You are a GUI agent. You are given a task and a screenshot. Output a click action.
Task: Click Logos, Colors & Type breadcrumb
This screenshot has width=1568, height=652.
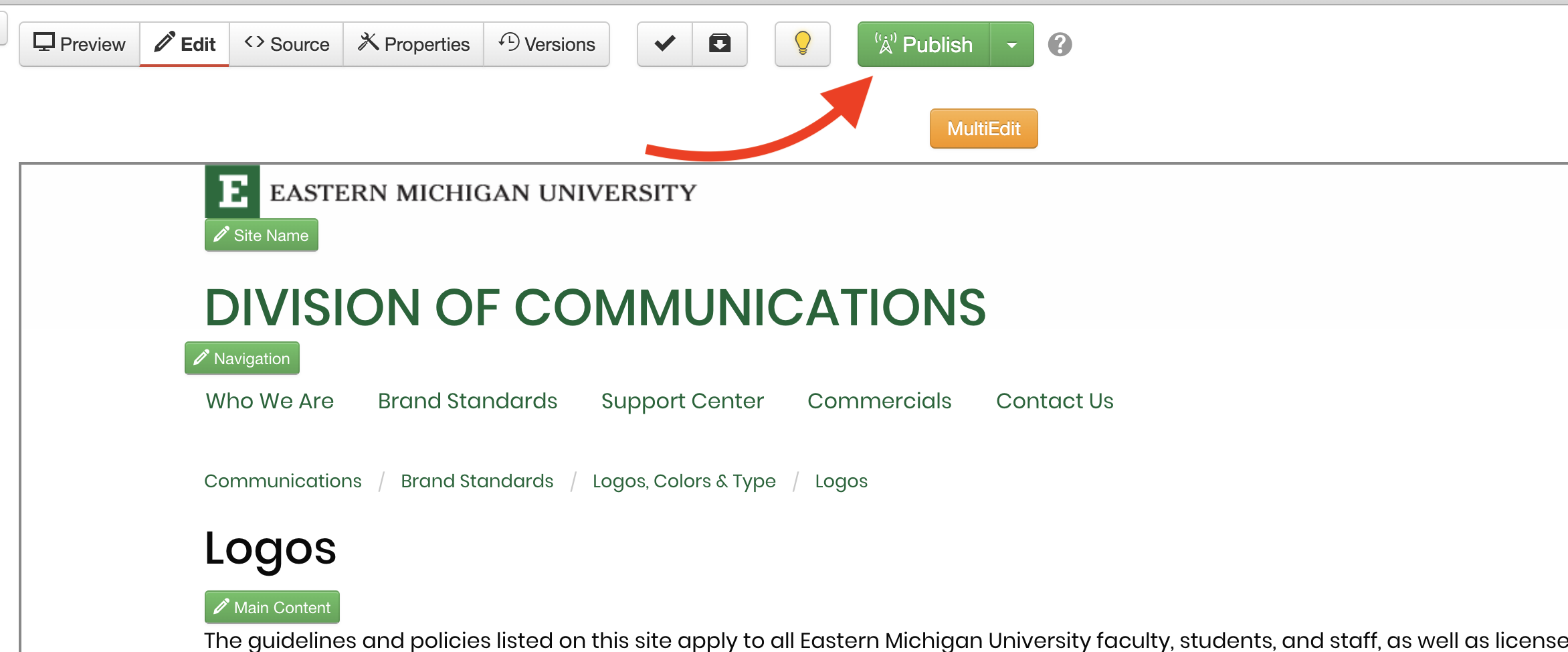684,481
